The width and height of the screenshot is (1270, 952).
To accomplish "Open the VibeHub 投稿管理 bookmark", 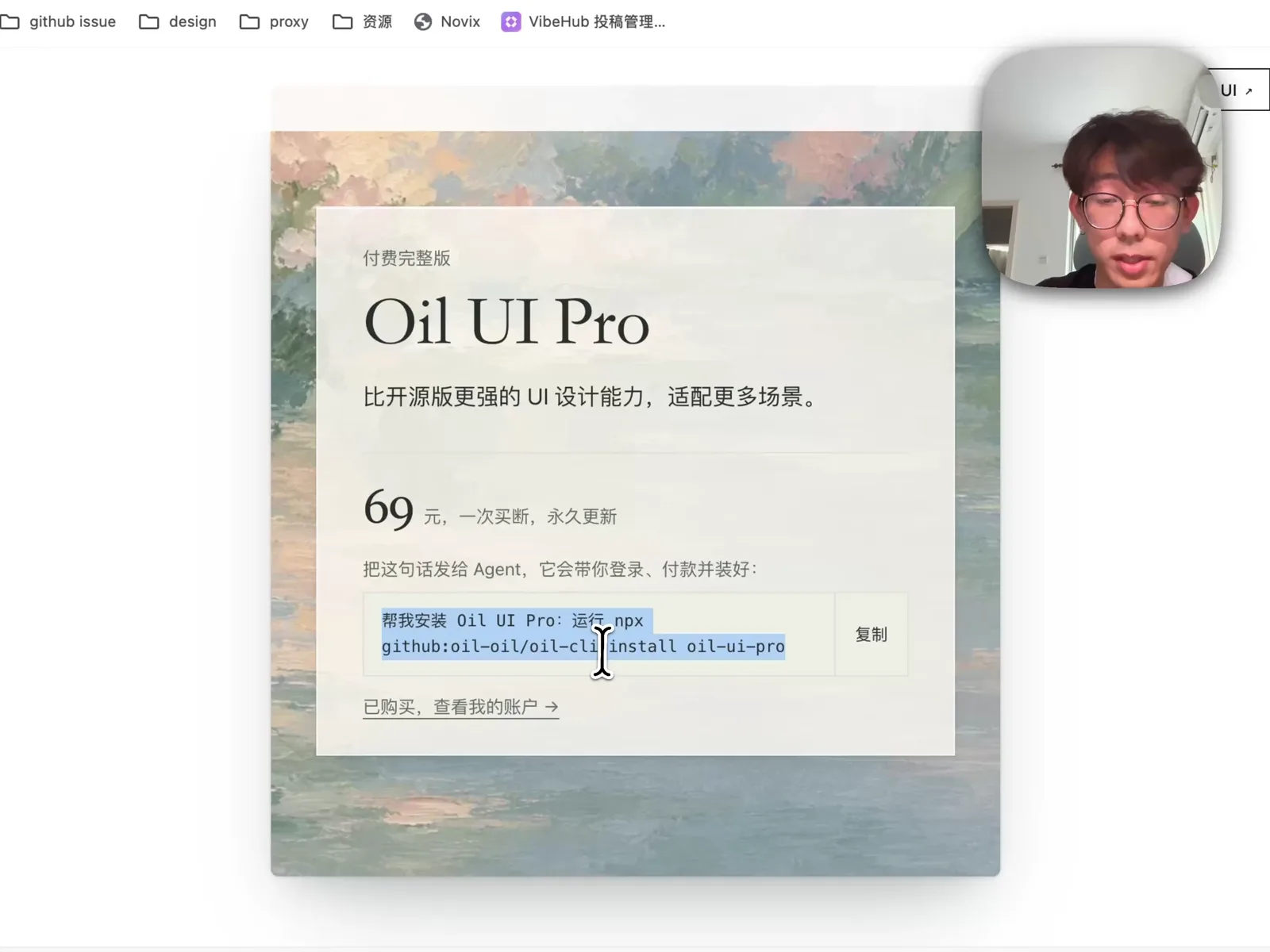I will coord(583,21).
